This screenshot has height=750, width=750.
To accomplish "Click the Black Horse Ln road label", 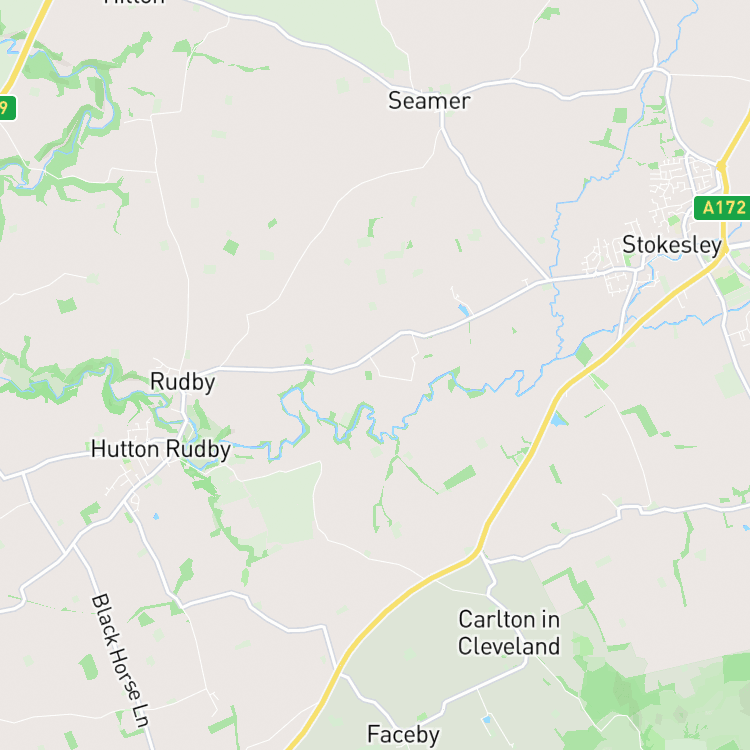I will click(x=121, y=660).
